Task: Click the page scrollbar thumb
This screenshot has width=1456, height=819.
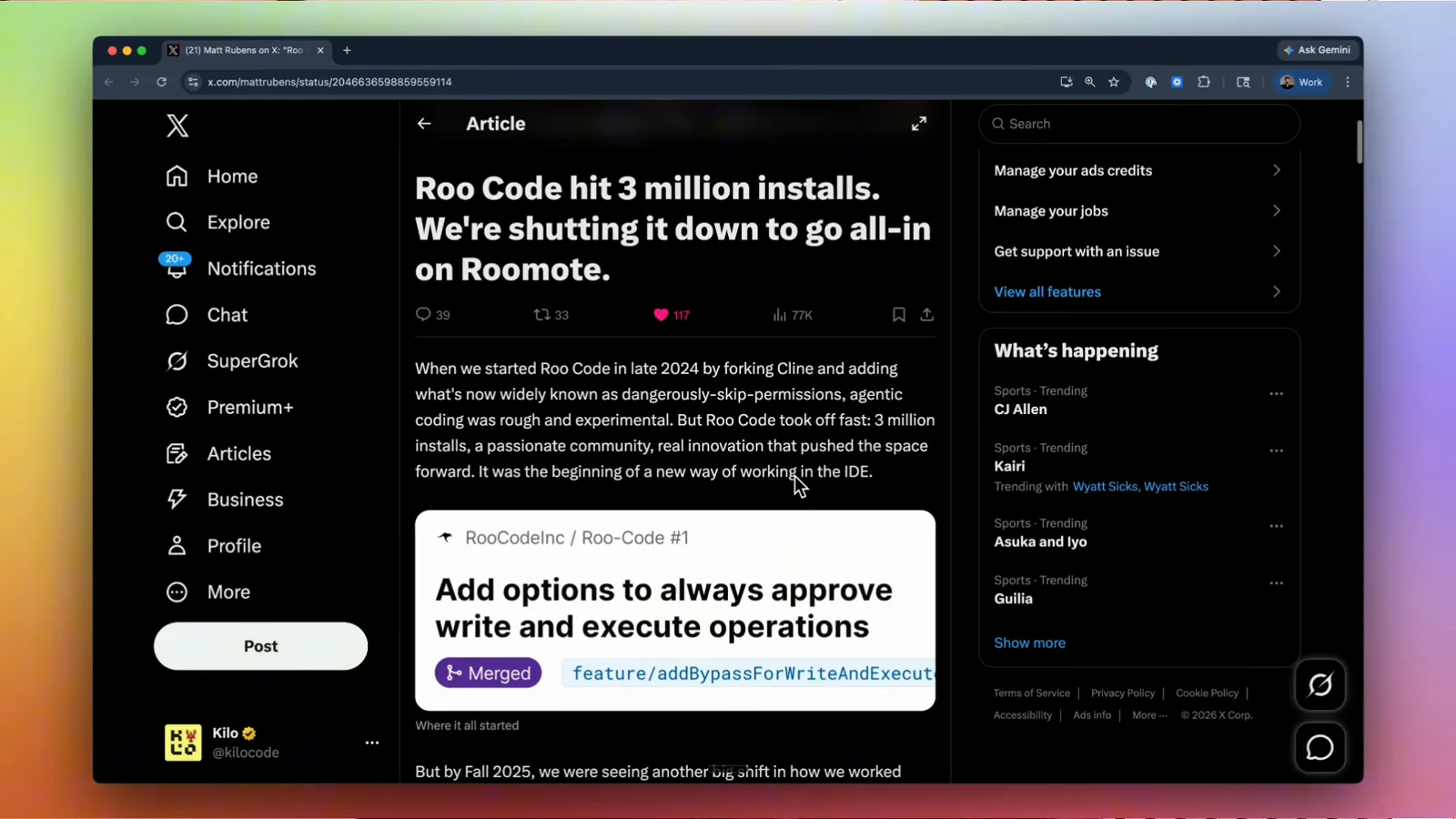Action: pyautogui.click(x=1360, y=142)
